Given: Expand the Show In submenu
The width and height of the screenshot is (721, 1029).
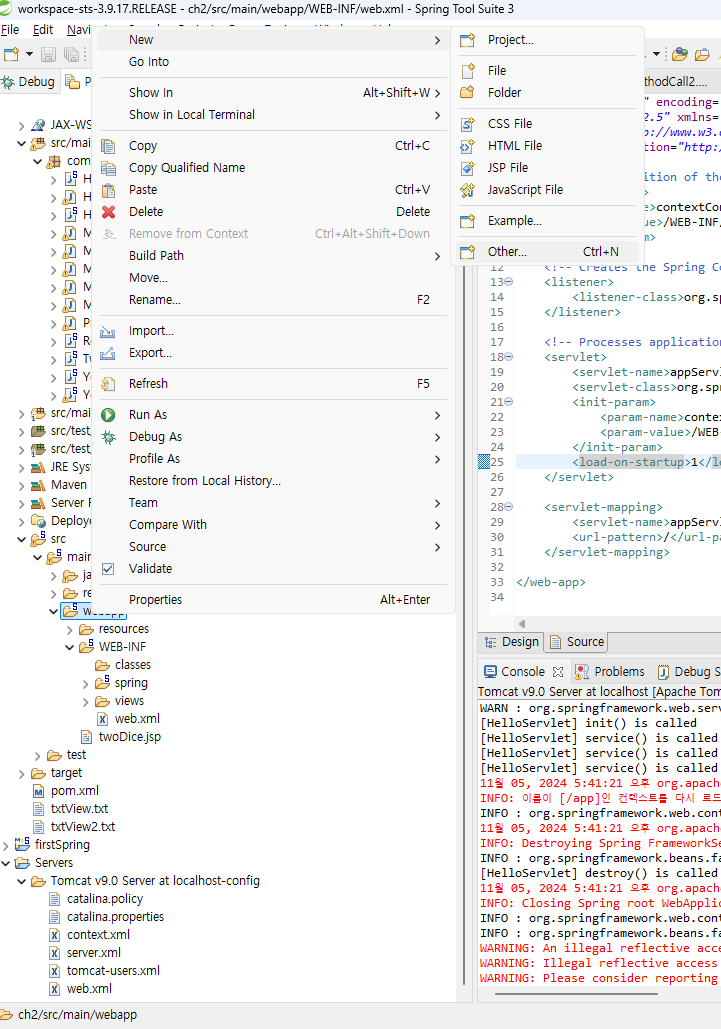Looking at the screenshot, I should (272, 93).
